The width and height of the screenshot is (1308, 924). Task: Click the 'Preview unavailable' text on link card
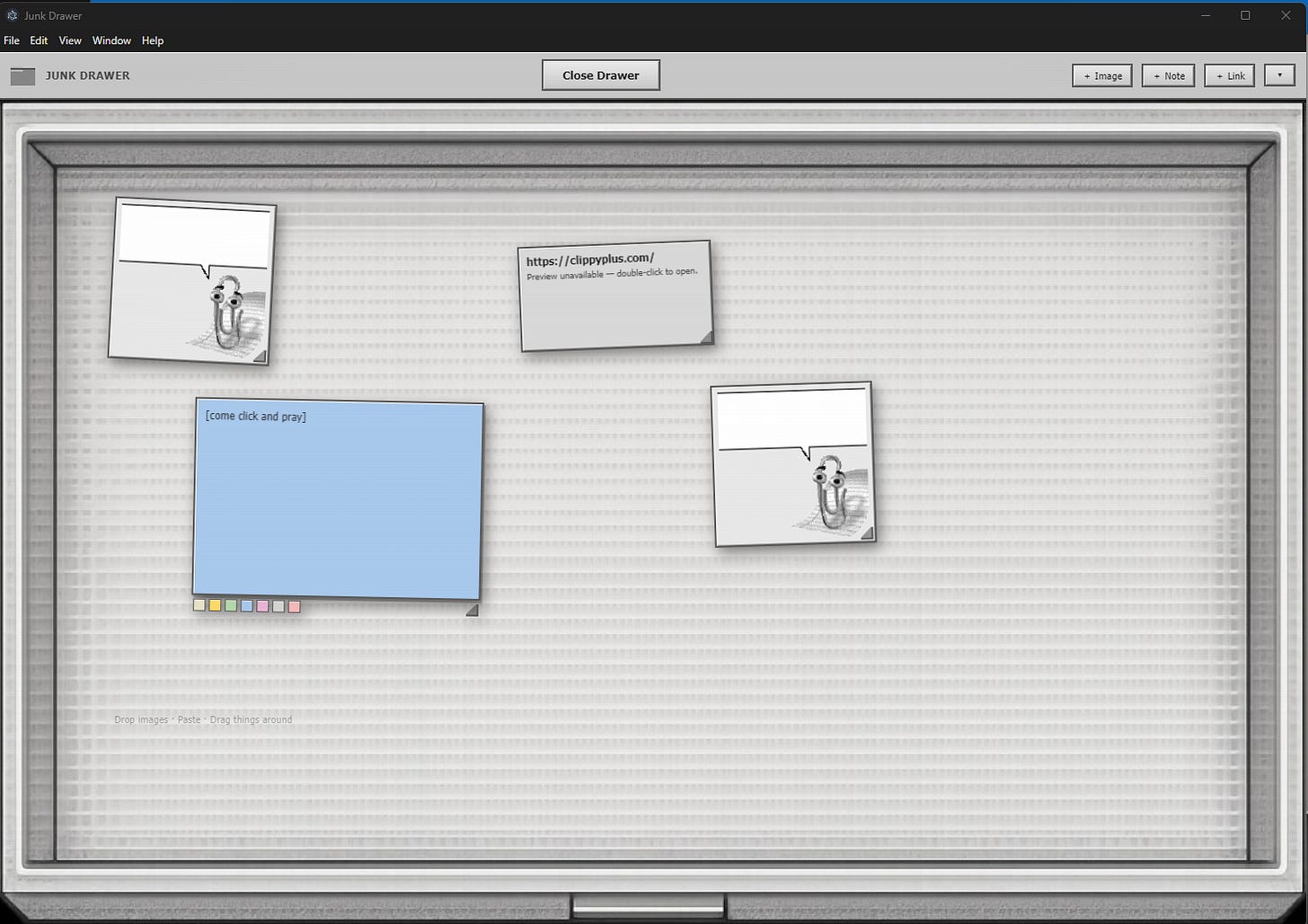[612, 273]
